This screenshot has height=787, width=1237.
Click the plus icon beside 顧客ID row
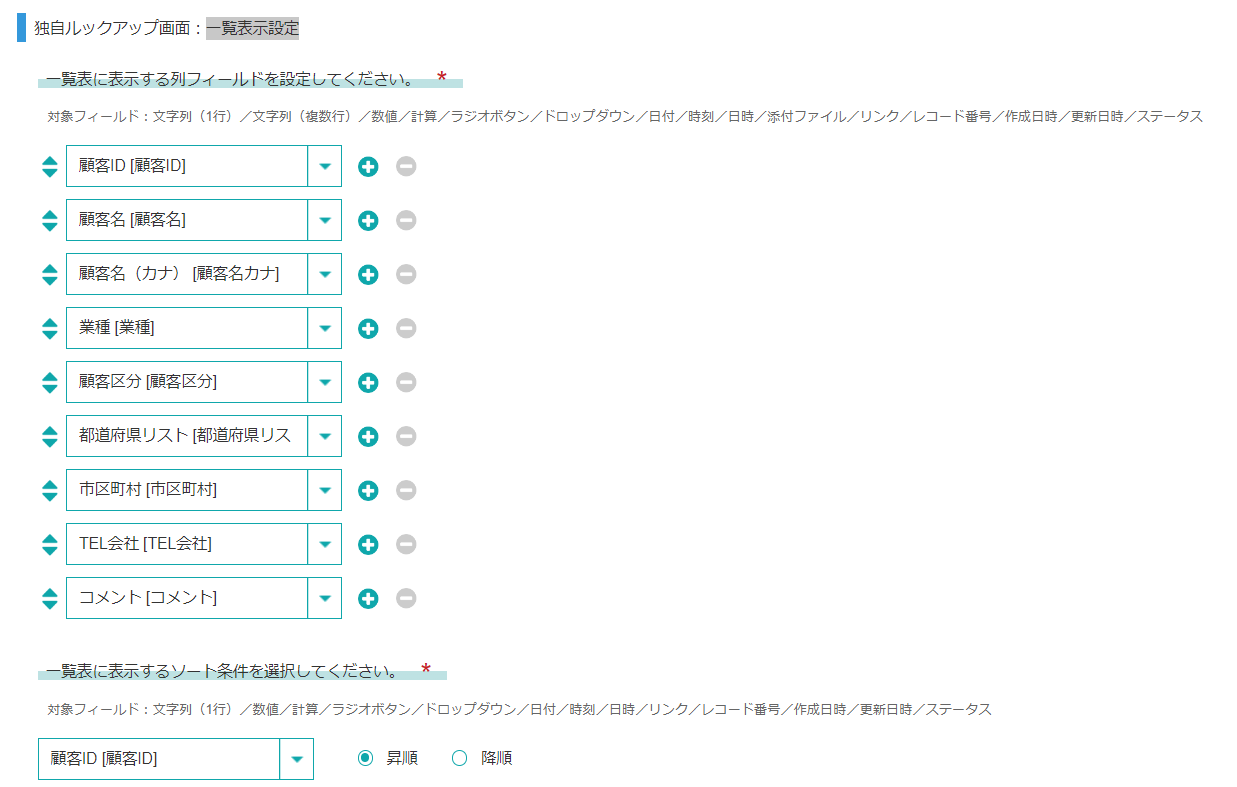(368, 166)
